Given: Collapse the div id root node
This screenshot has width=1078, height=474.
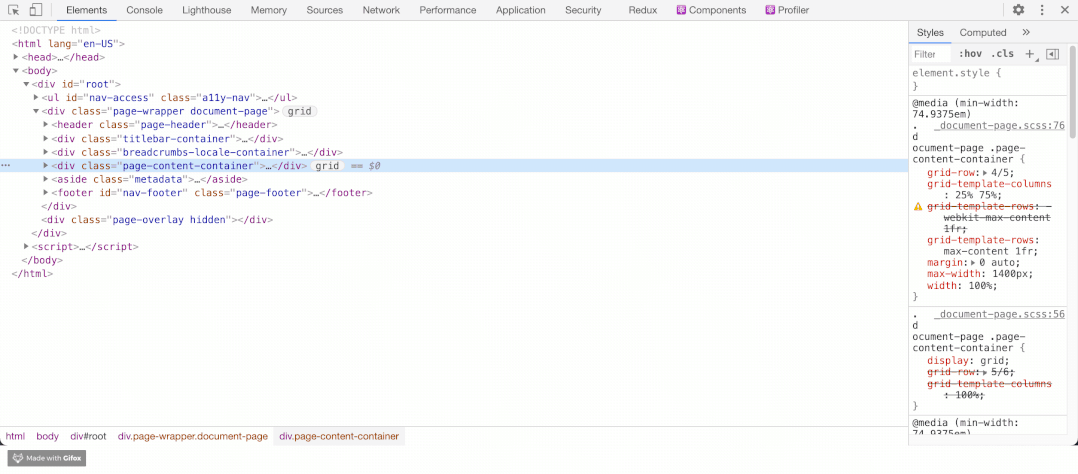Looking at the screenshot, I should point(26,84).
